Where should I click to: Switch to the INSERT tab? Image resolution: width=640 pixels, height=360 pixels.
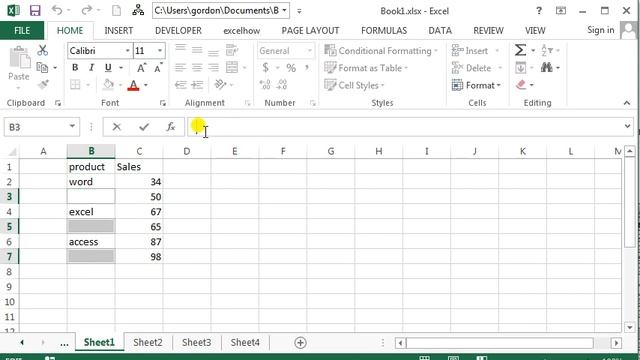pos(118,31)
